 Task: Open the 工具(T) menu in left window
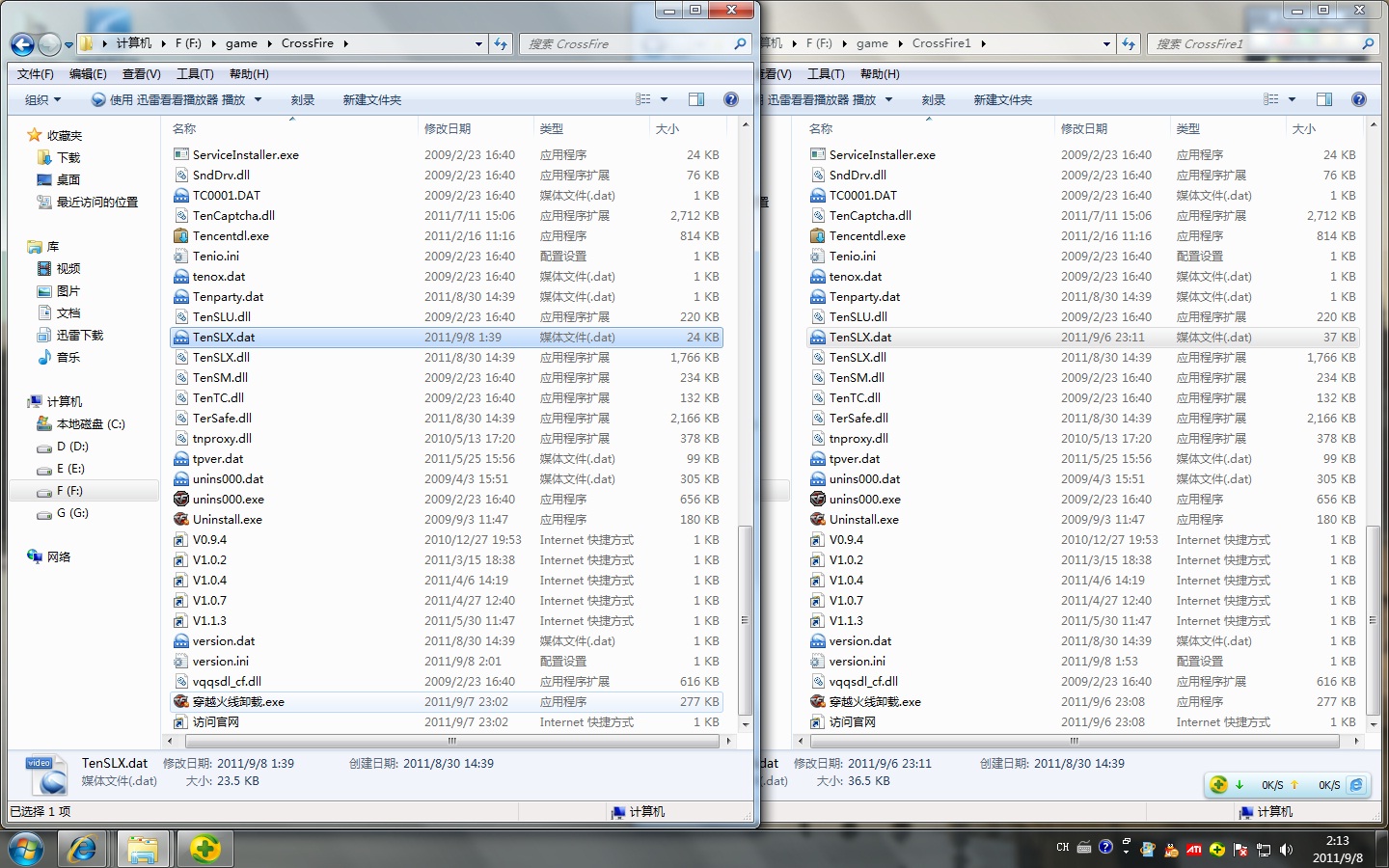195,74
